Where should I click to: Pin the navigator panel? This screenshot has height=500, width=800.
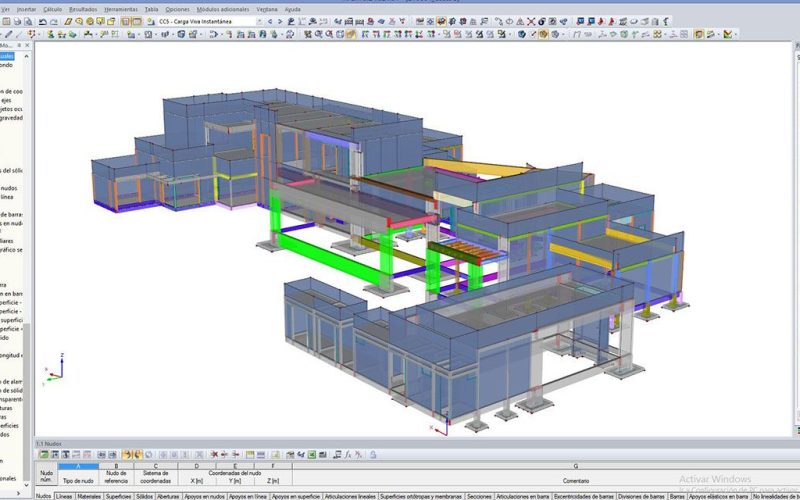[x=19, y=45]
